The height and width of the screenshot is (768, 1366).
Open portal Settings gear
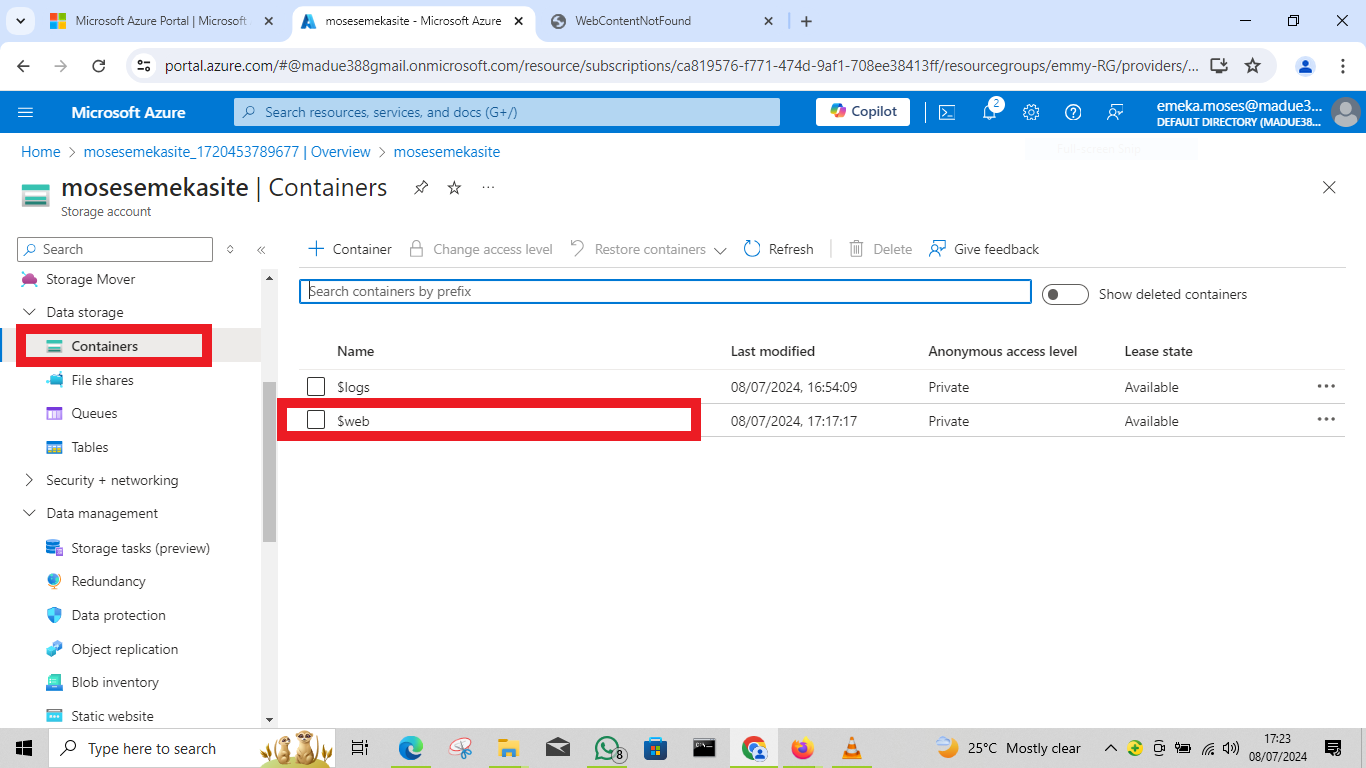coord(1031,112)
